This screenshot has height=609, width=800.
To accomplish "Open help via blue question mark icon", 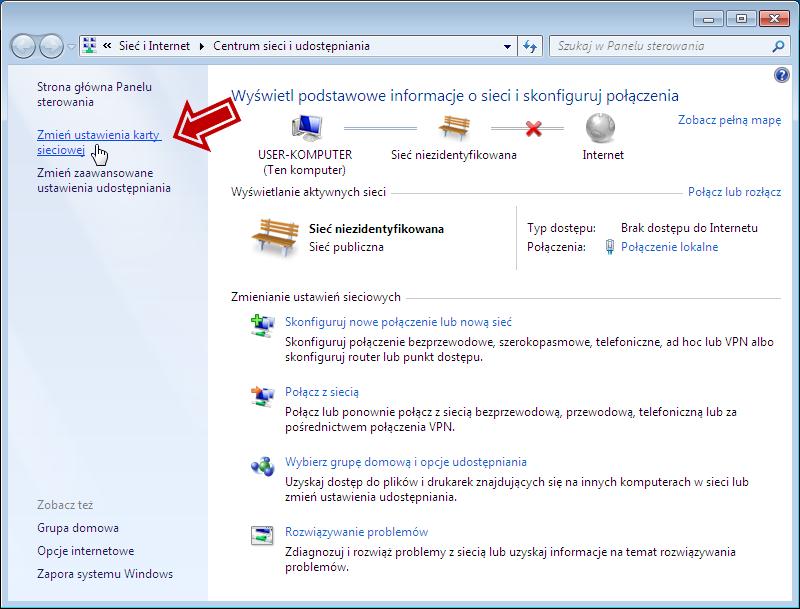I will [781, 75].
